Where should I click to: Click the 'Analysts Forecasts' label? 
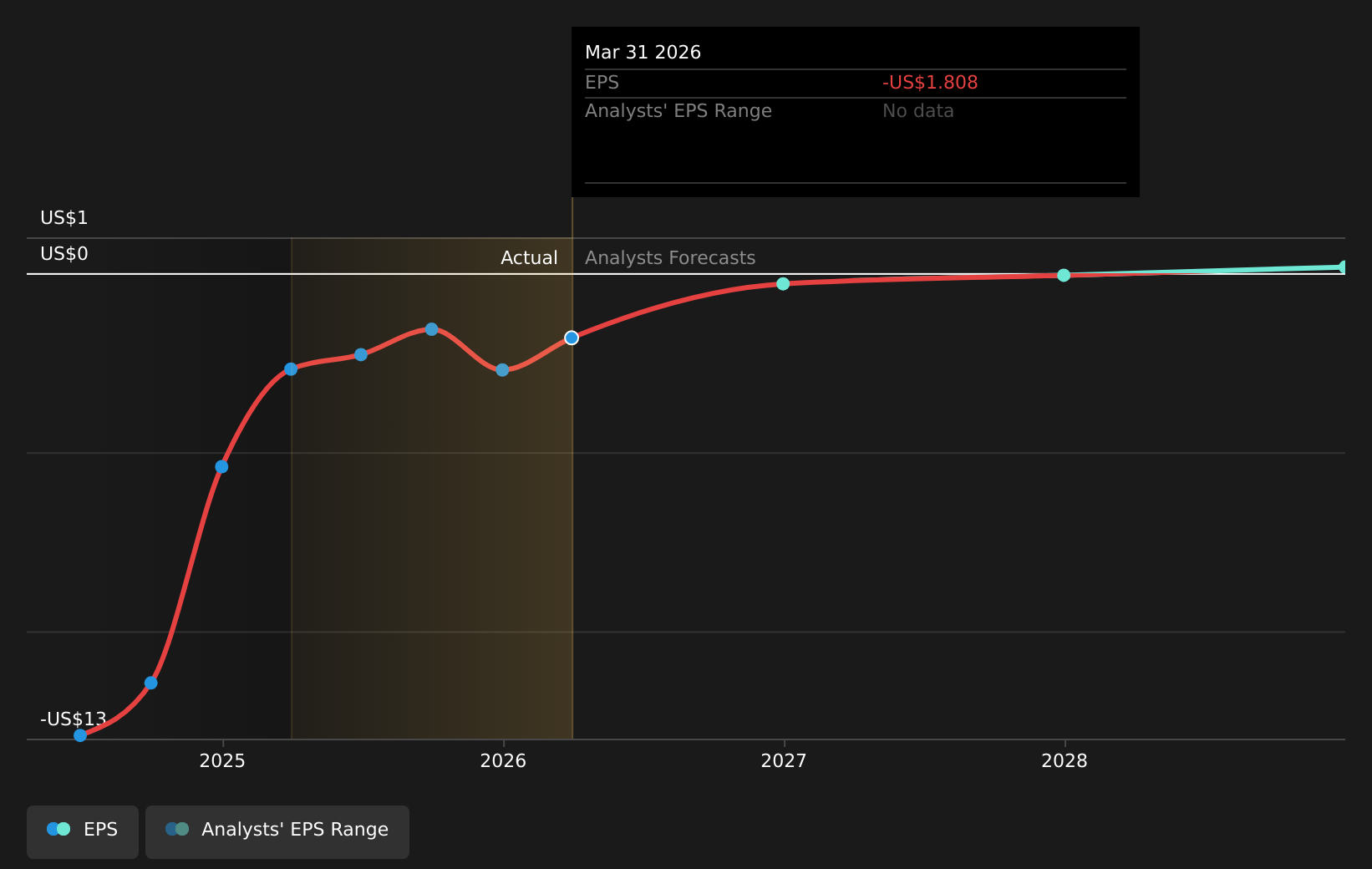(x=670, y=258)
